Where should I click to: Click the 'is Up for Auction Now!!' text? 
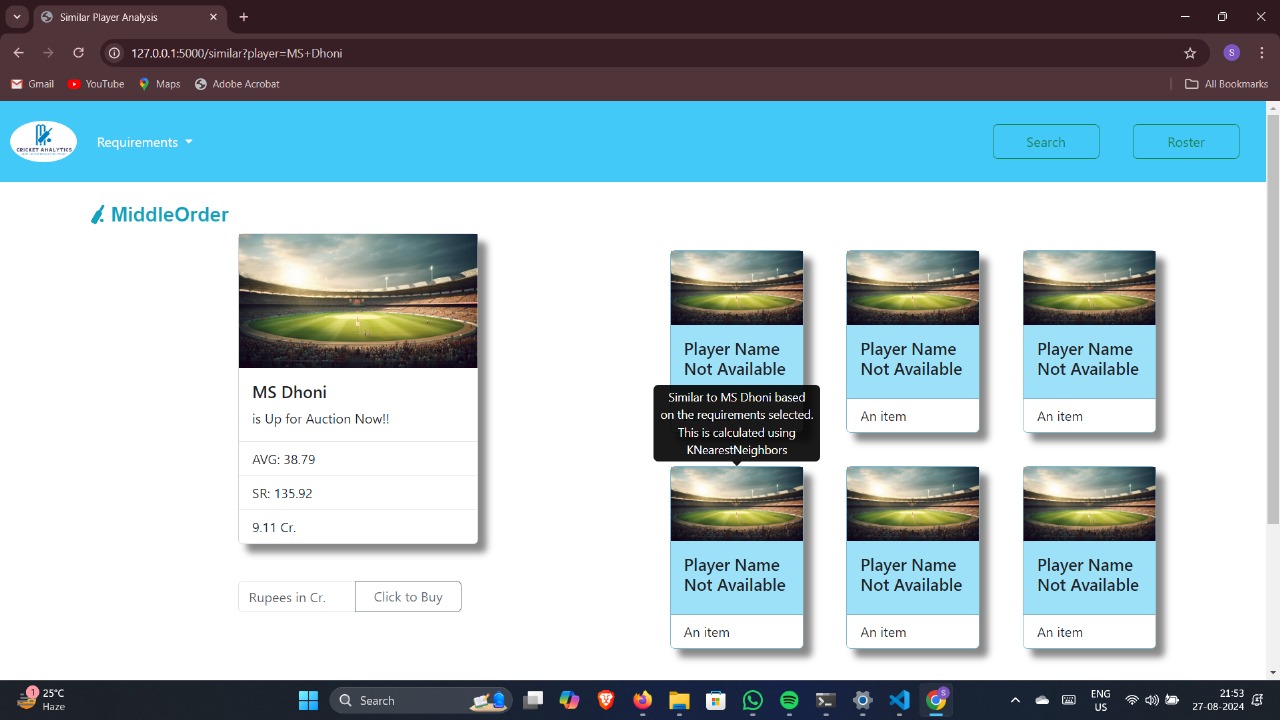320,419
